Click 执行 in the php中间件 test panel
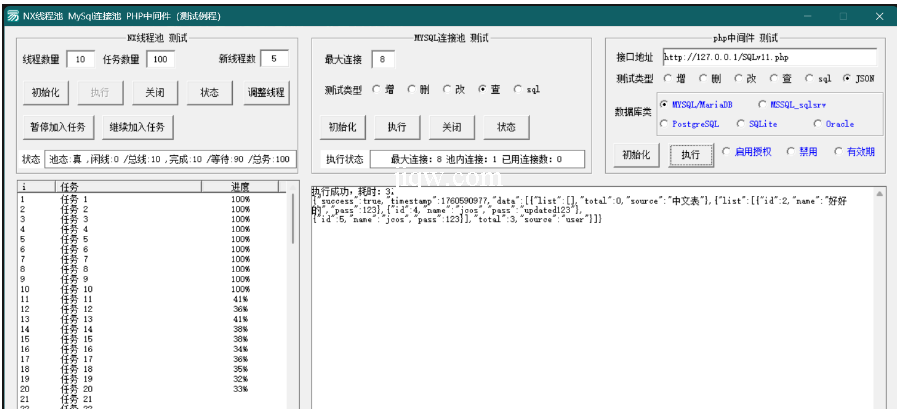 690,155
